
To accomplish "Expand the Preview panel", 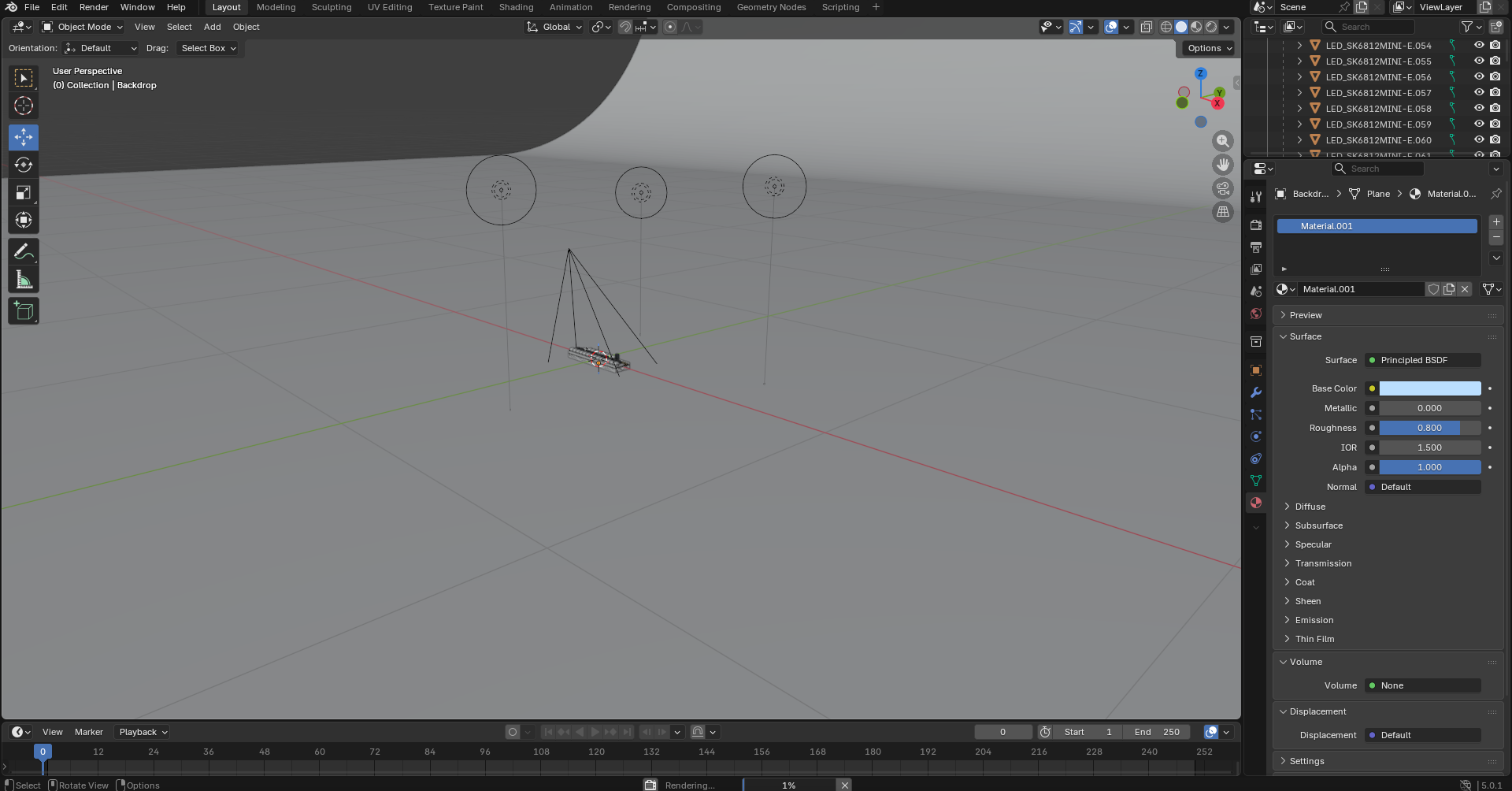I will pos(1305,315).
